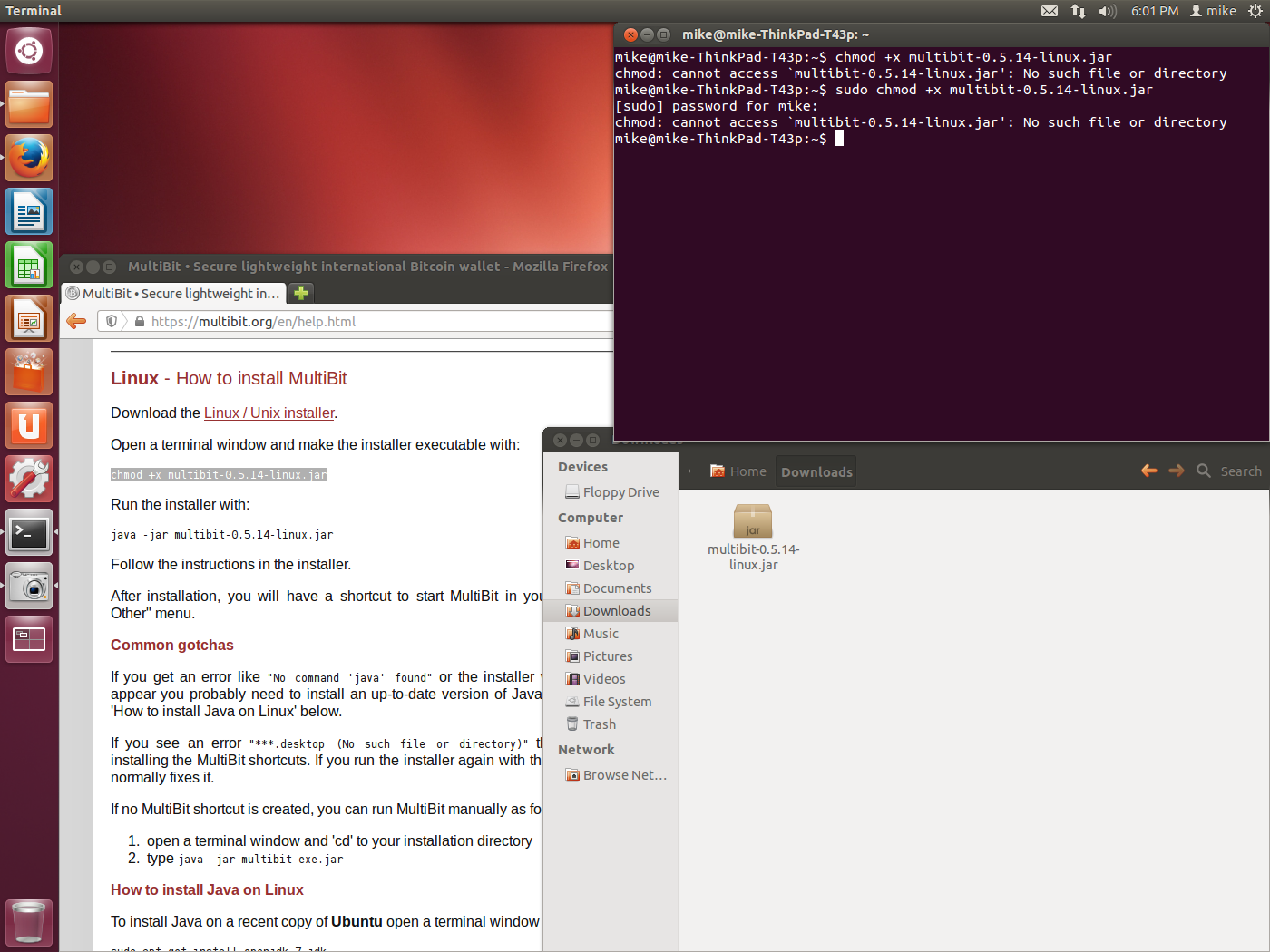Click the highlighted chmod +x command text
This screenshot has width=1270, height=952.
(219, 474)
